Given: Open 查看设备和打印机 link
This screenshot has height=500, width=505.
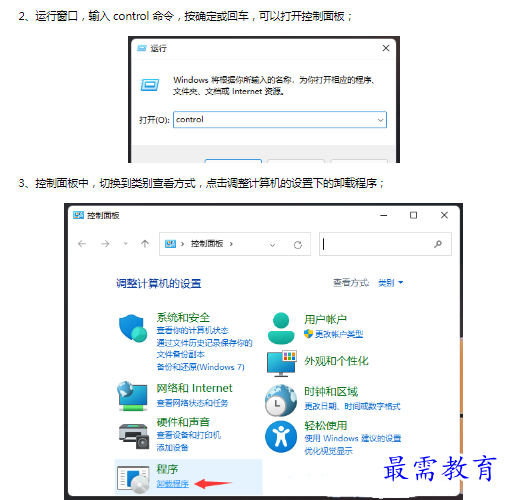Looking at the screenshot, I should tap(188, 435).
